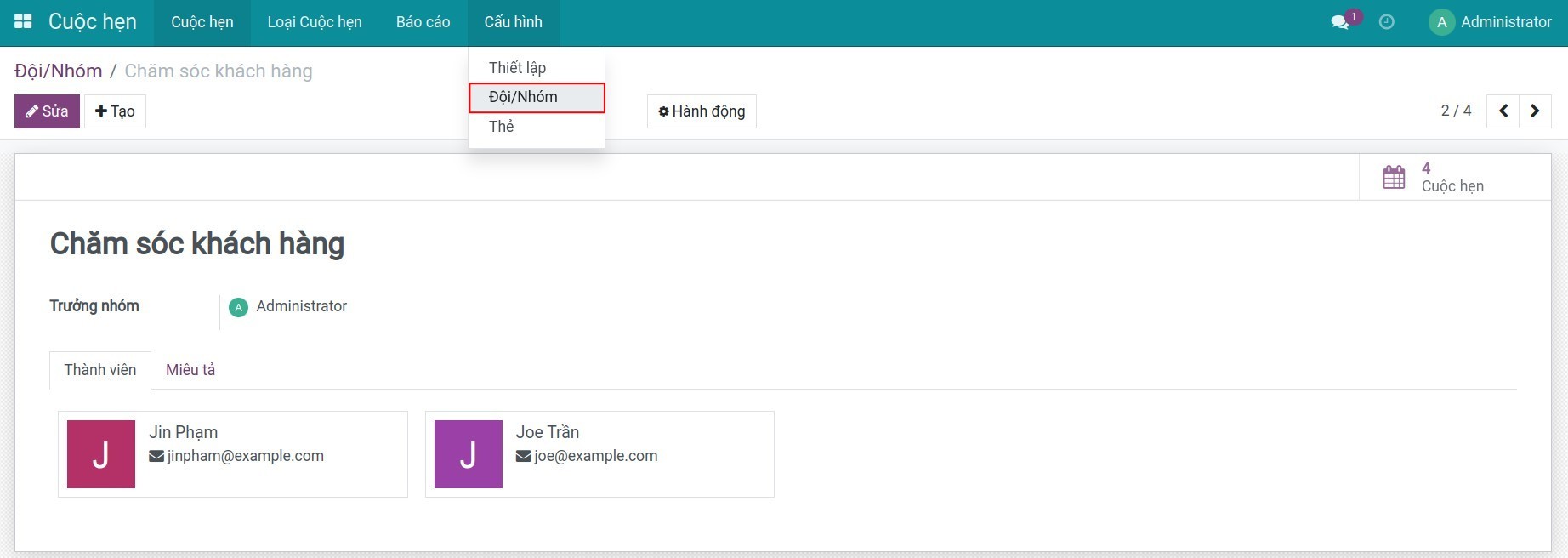The width and height of the screenshot is (1568, 558).
Task: Select Thiết lập from the dropdown menu
Action: point(517,68)
